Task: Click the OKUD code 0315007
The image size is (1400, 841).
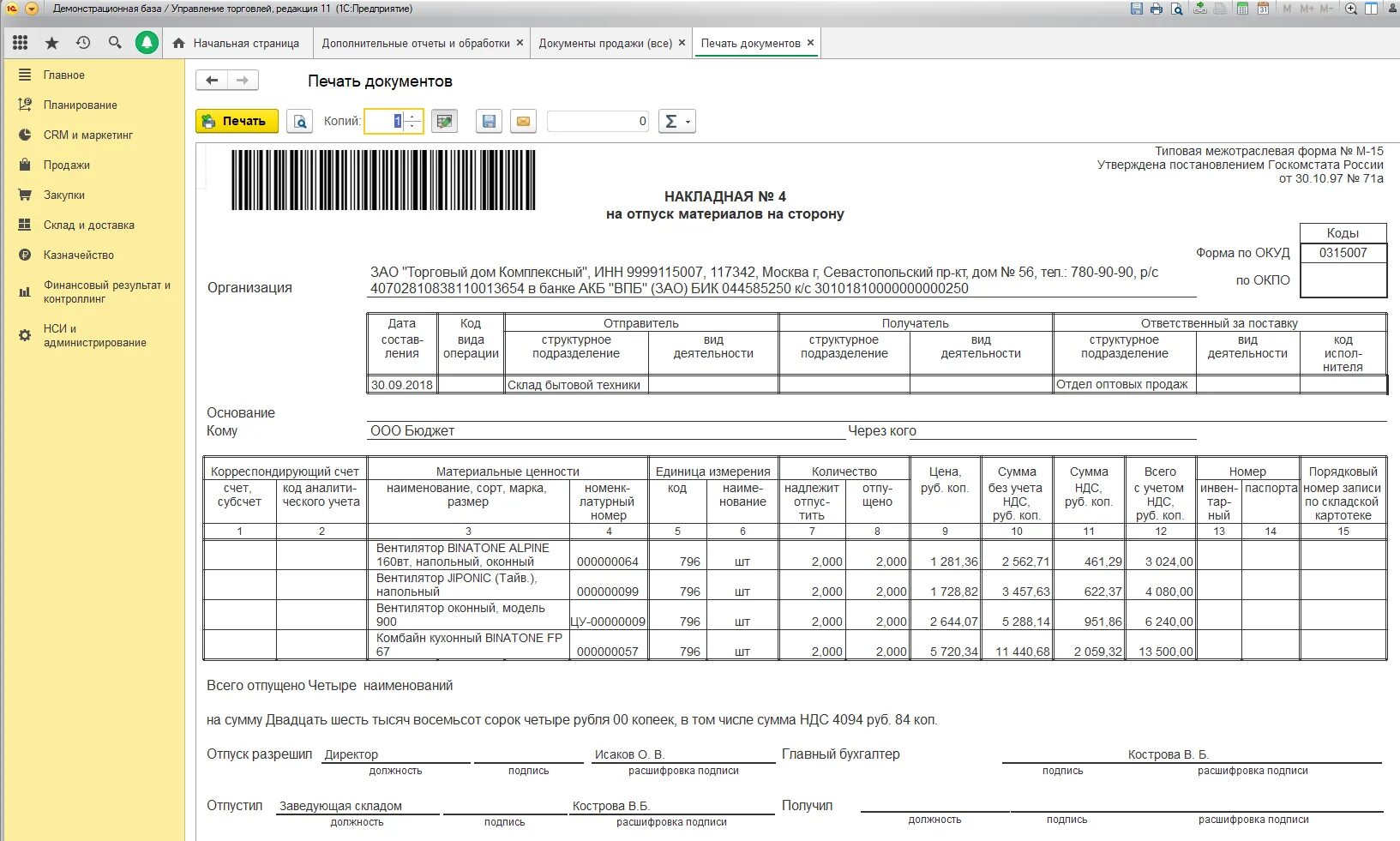Action: tap(1343, 253)
